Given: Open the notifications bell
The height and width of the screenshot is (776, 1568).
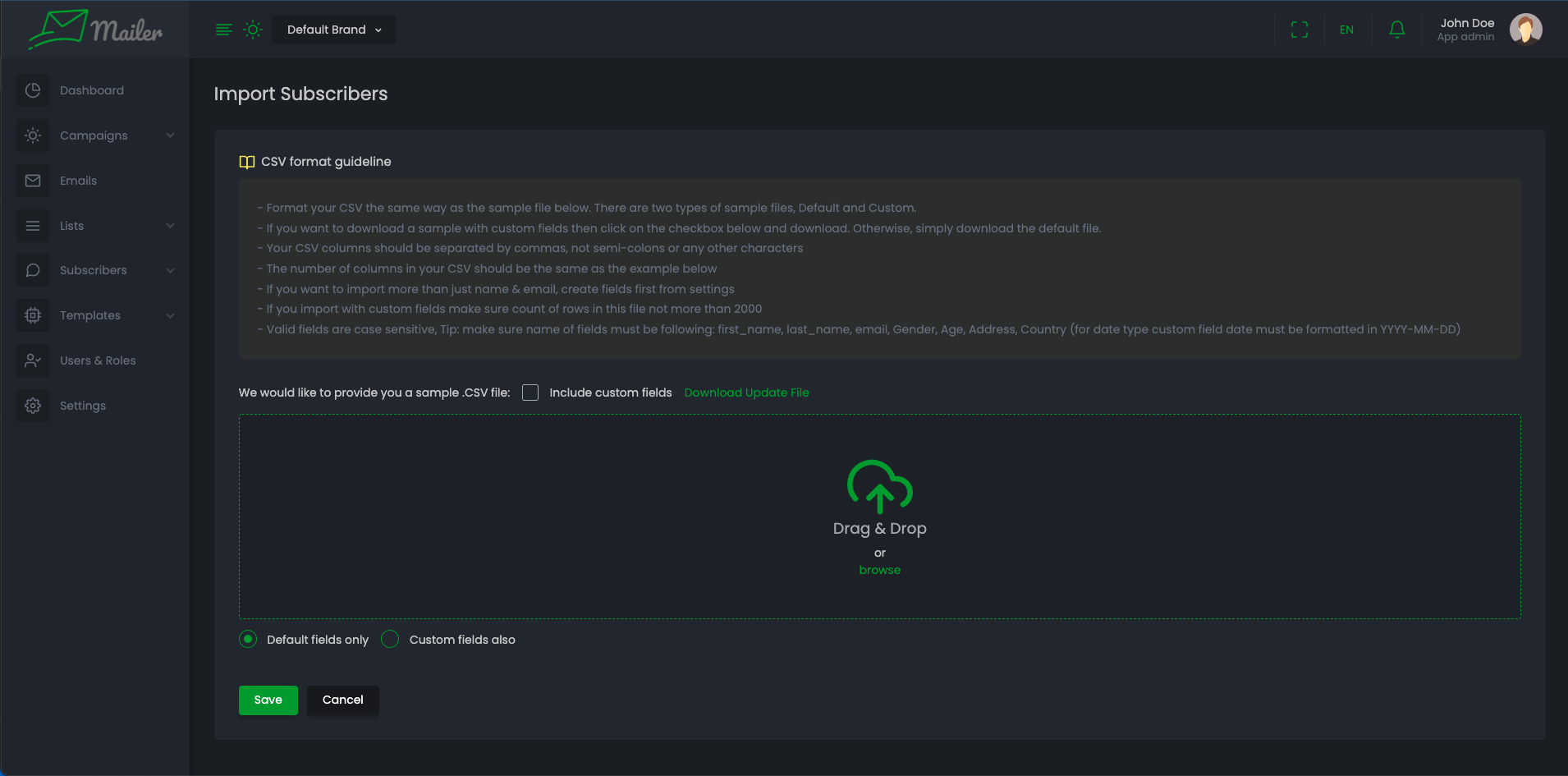Looking at the screenshot, I should [1396, 30].
